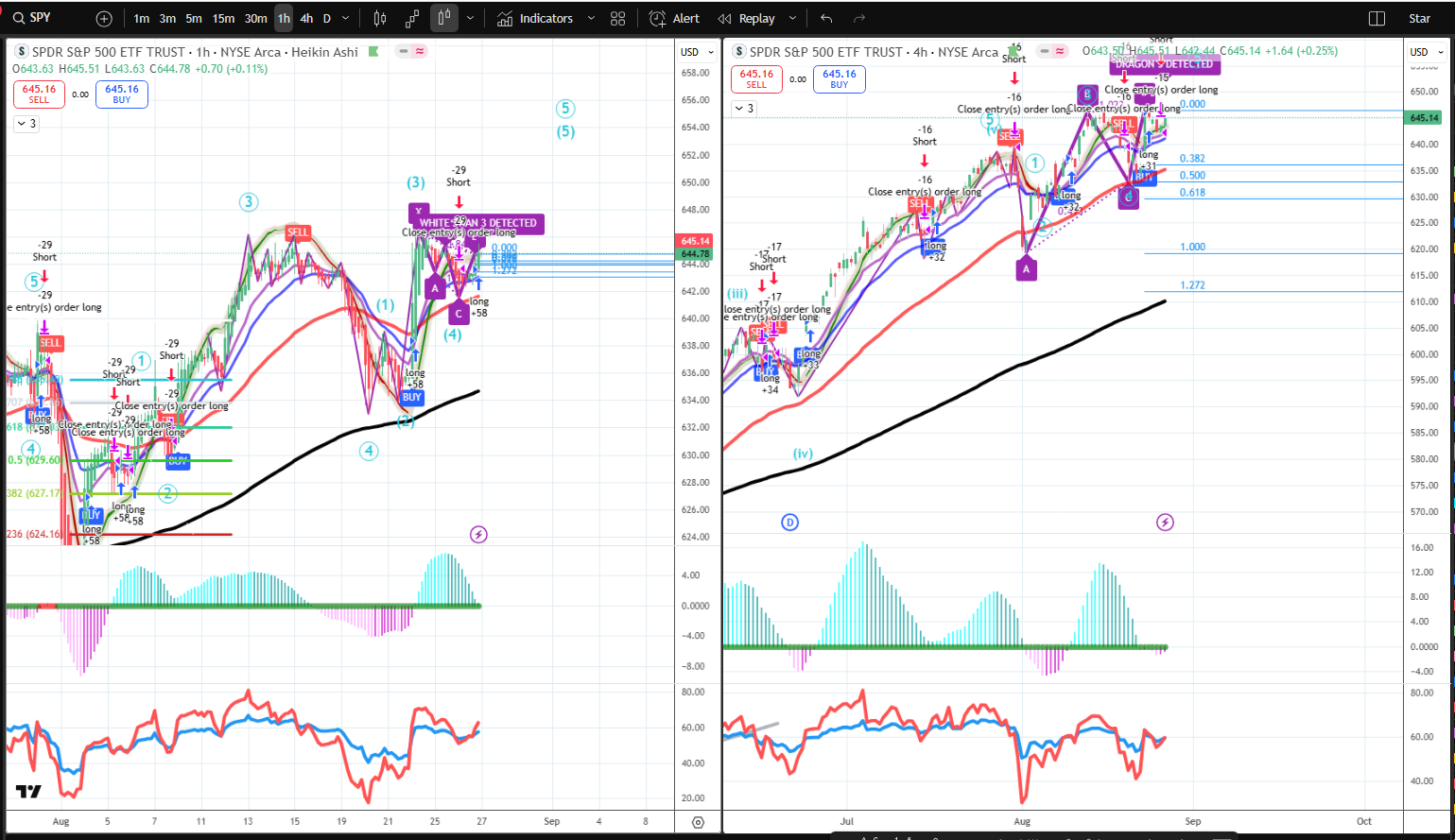Viewport: 1455px width, 840px height.
Task: Click the purple lightning icon on 4h chart
Action: 1165,523
